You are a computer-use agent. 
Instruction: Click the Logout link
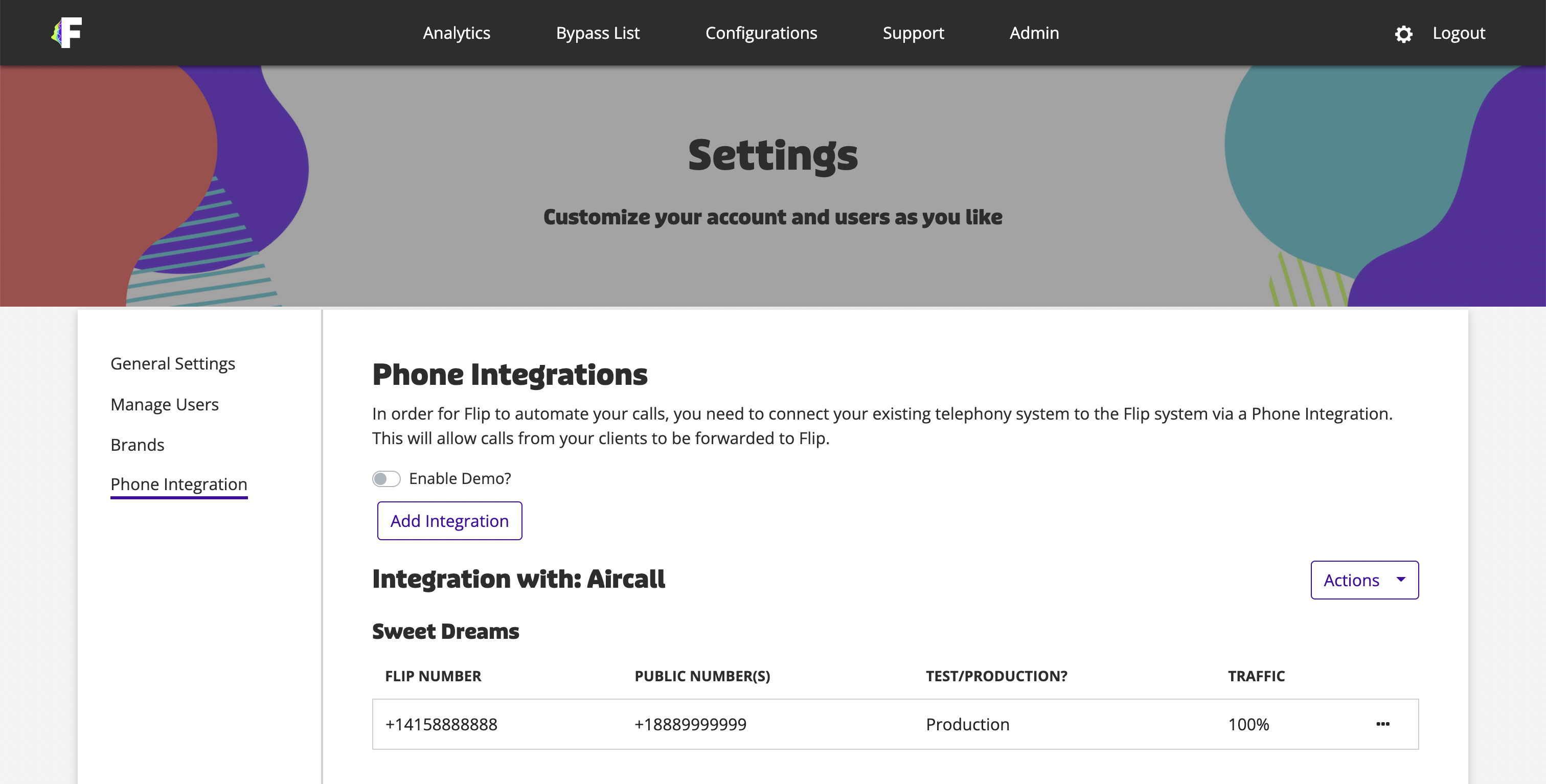(1459, 33)
